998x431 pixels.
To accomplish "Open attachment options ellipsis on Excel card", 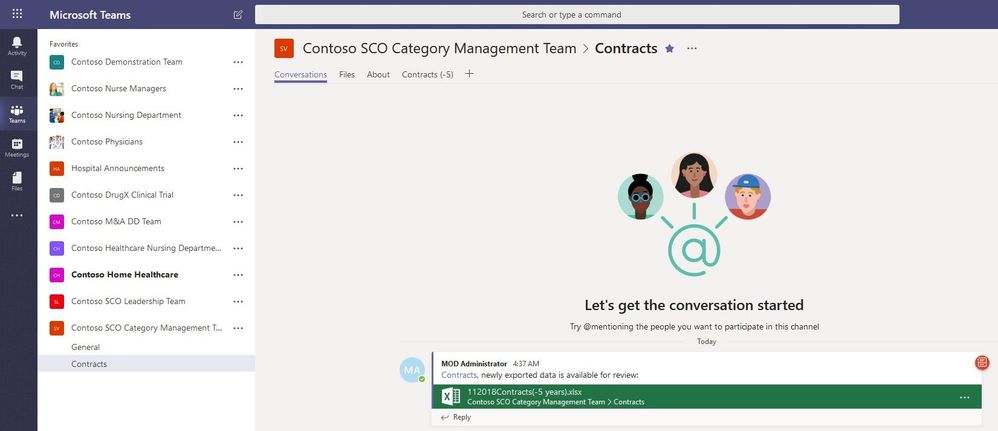I will [x=964, y=397].
